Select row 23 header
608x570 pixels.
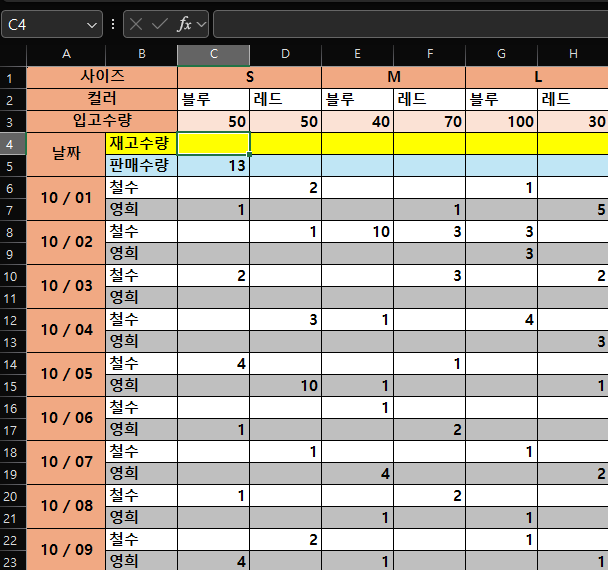pos(13,561)
